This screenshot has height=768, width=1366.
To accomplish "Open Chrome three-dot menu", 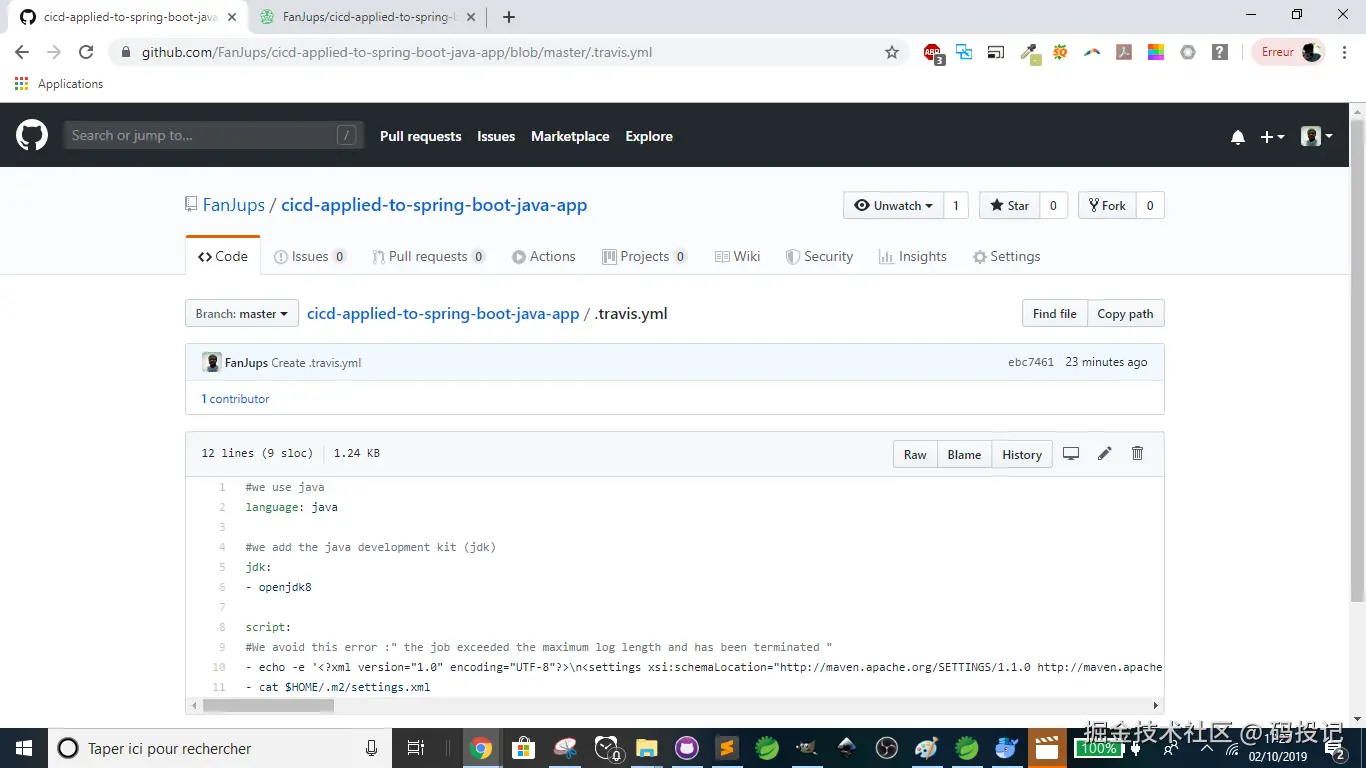I will 1344,52.
